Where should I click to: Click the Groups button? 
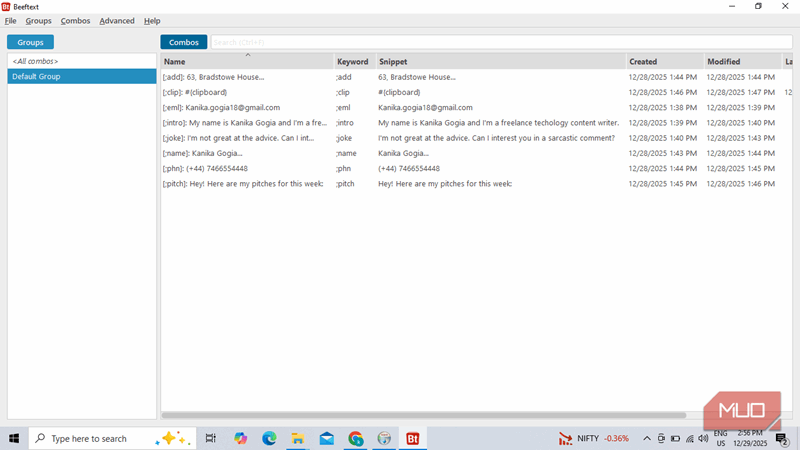[30, 42]
